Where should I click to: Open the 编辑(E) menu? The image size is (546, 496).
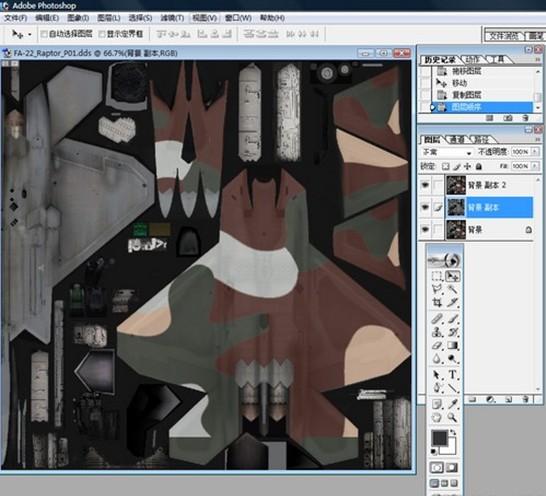(x=47, y=18)
